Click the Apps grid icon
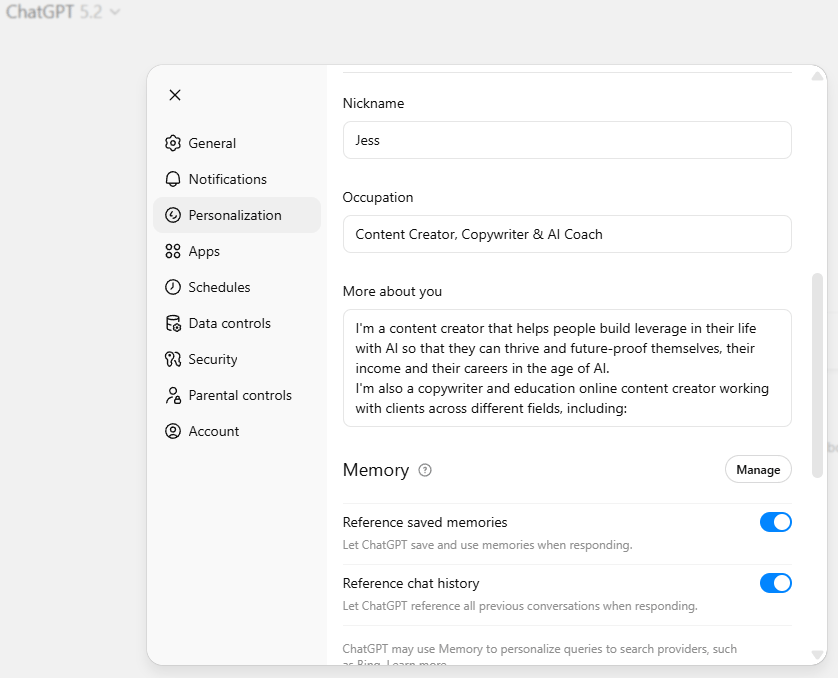 tap(173, 251)
